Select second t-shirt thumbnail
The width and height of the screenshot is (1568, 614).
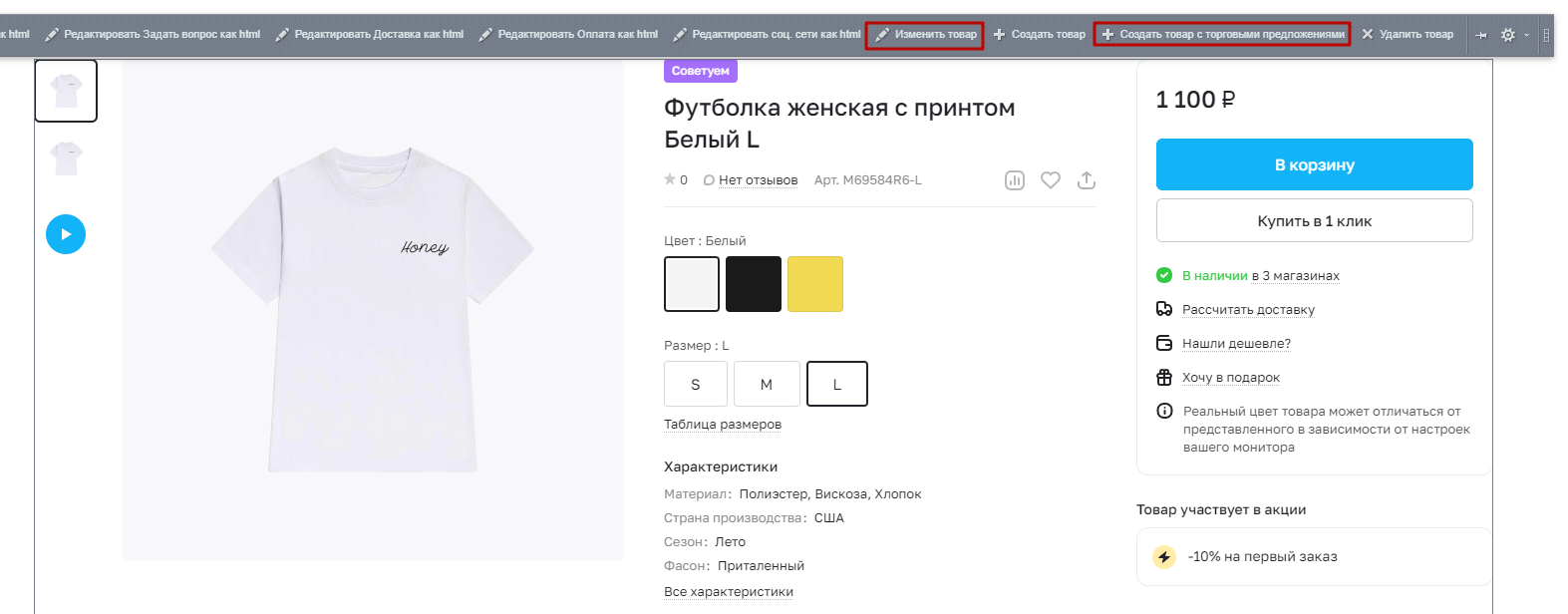(66, 157)
